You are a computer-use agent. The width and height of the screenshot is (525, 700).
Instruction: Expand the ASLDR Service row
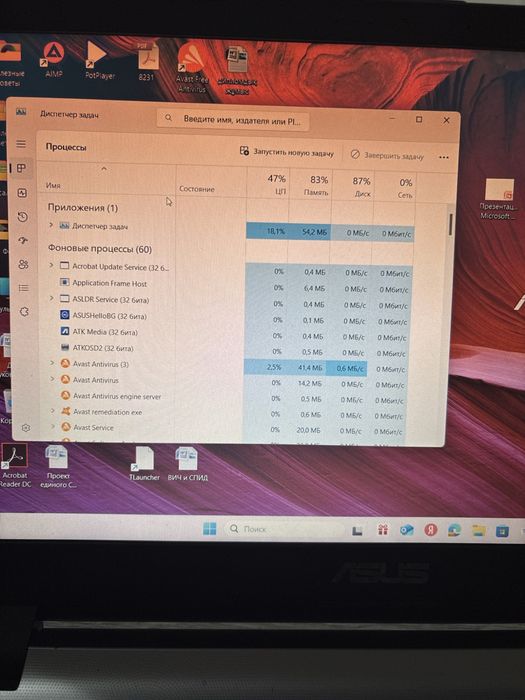coord(51,298)
